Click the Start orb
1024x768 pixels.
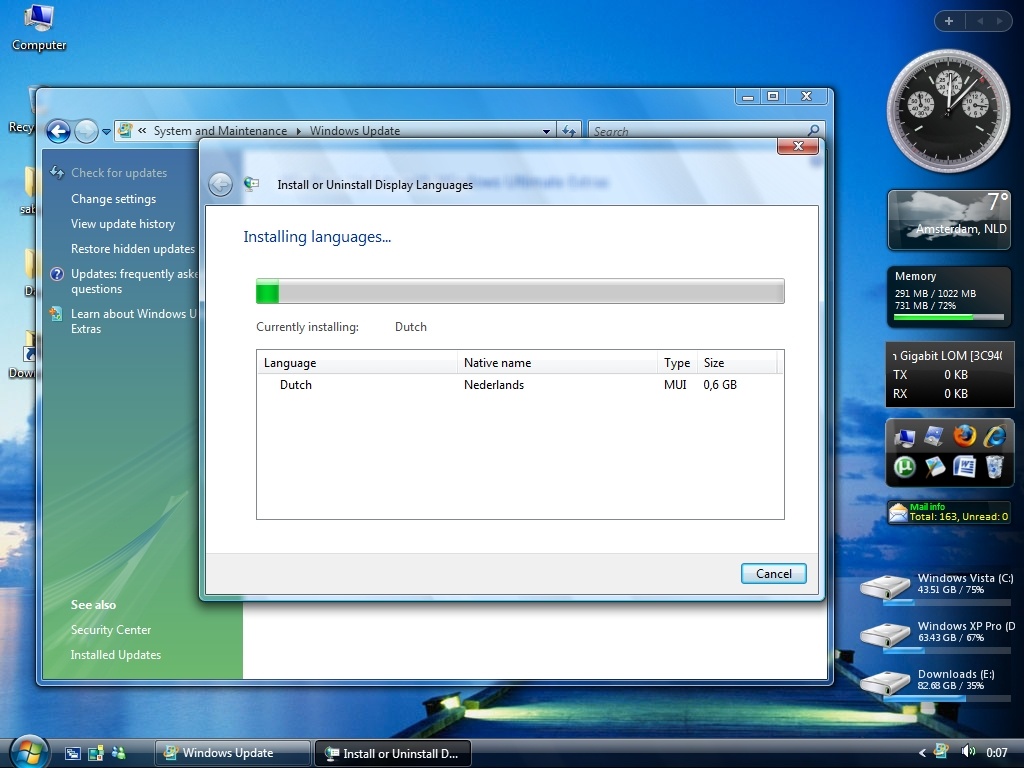(x=29, y=751)
